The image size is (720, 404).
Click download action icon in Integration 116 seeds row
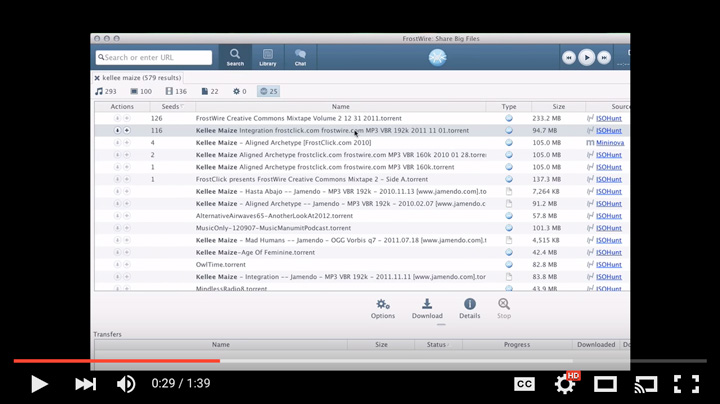(117, 130)
